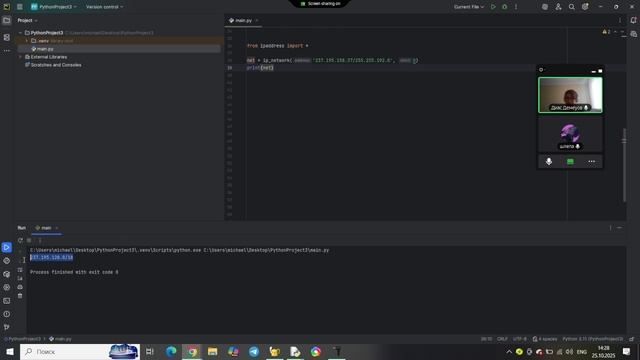Expand External Libraries node

click(20, 57)
